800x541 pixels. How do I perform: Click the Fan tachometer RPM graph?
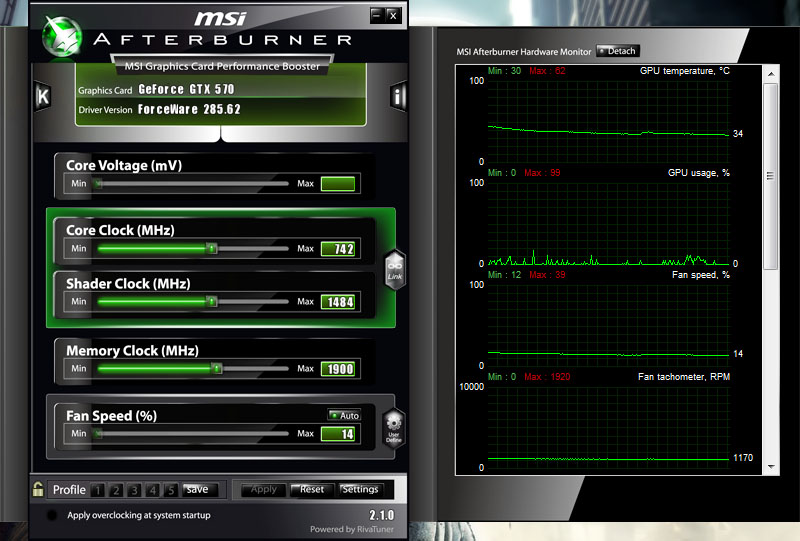point(609,427)
